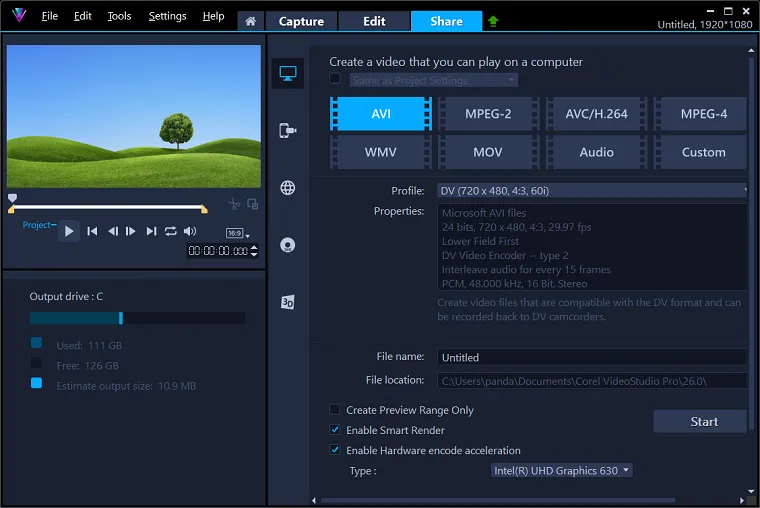Image resolution: width=760 pixels, height=508 pixels.
Task: Click the timecode field 00:00:00.000
Action: 218,251
